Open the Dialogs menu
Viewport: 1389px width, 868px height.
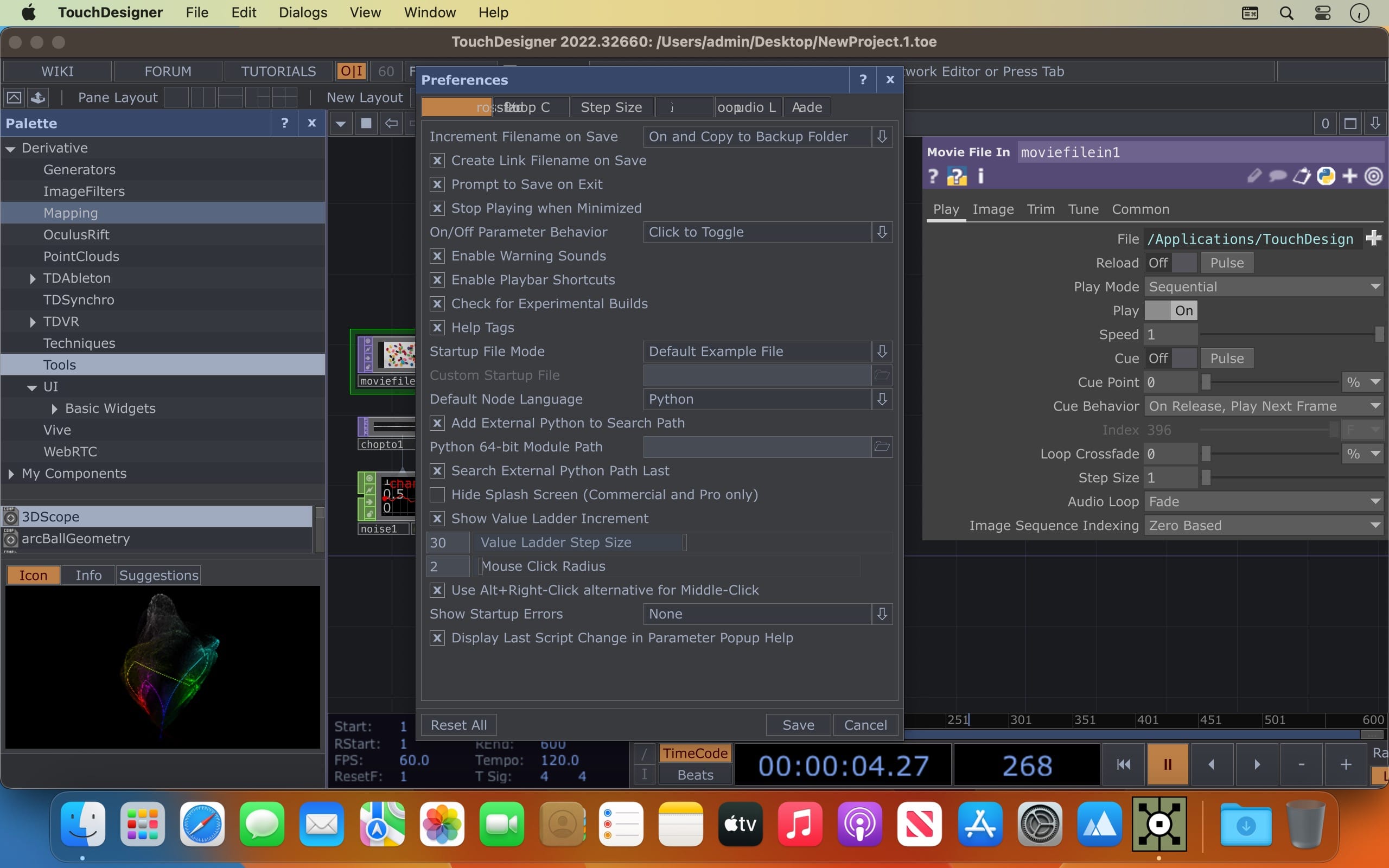tap(302, 12)
